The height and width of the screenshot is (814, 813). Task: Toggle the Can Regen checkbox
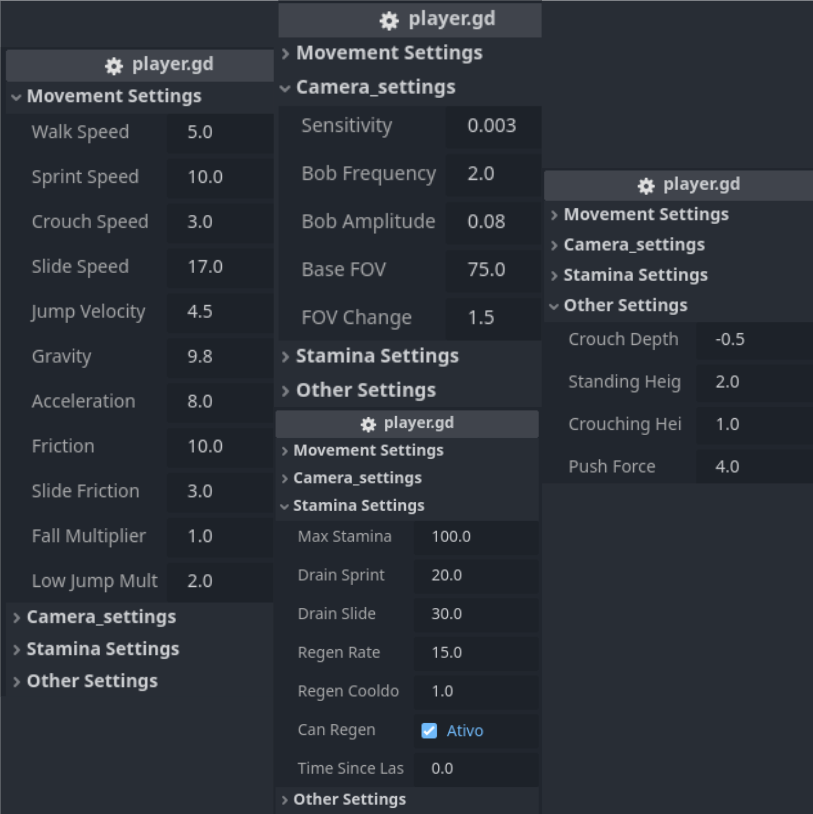pyautogui.click(x=429, y=731)
